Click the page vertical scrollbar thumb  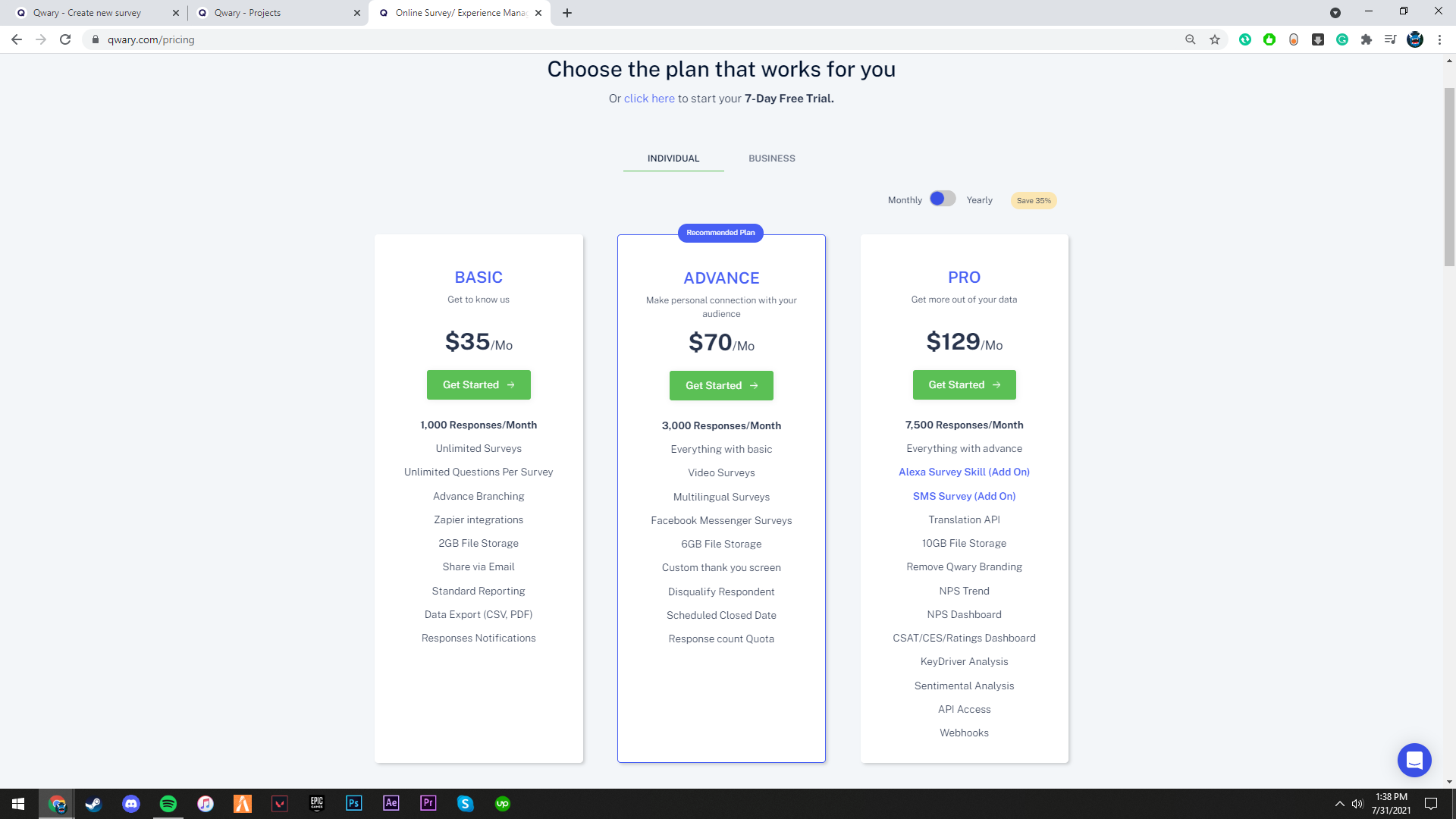[1449, 176]
